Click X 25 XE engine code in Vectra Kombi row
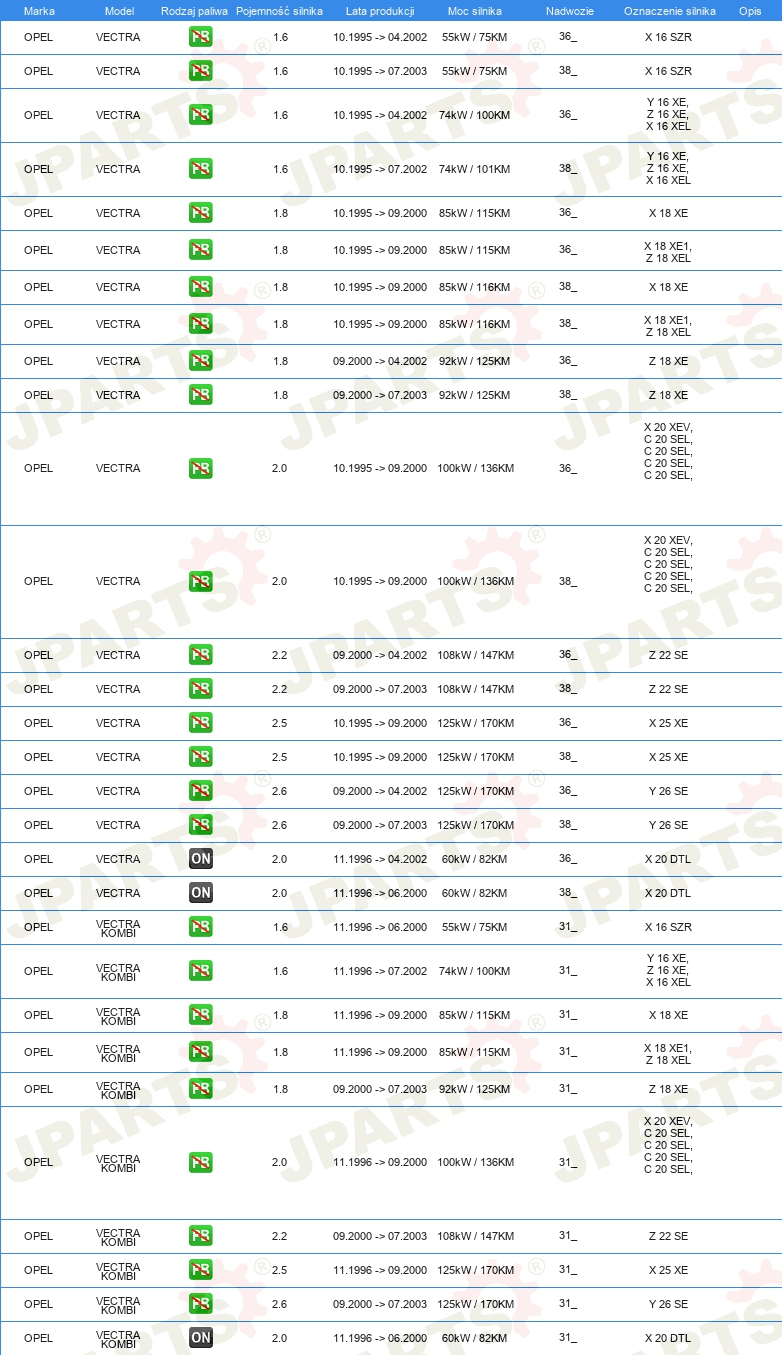 click(x=668, y=1270)
